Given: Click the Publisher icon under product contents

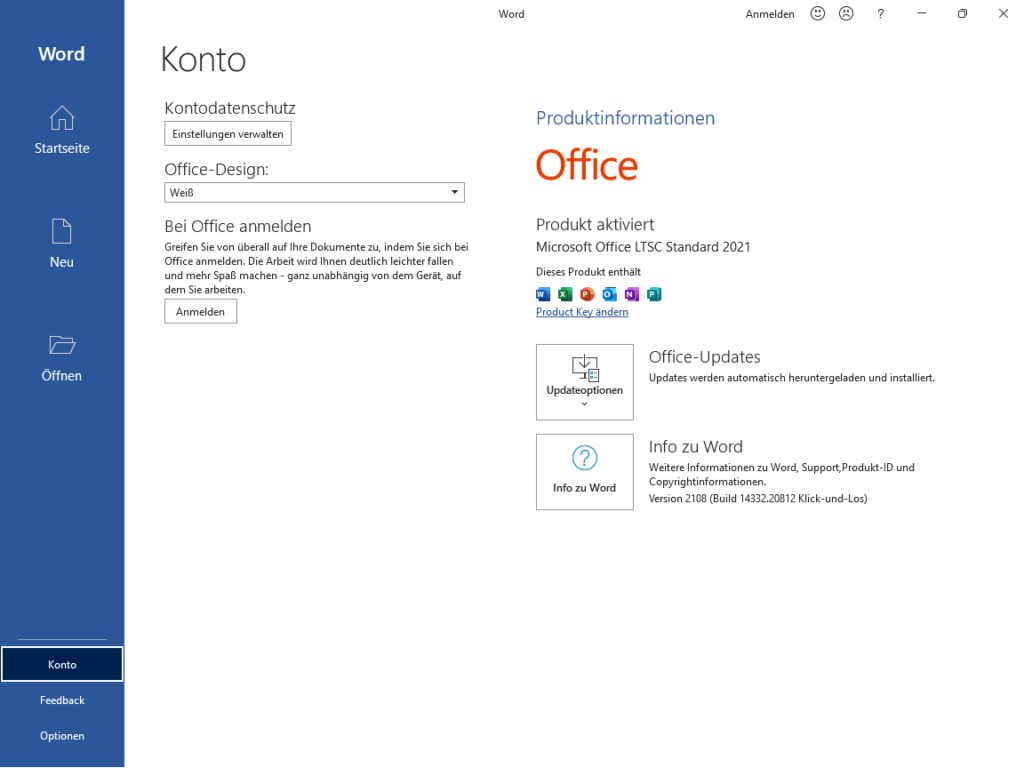Looking at the screenshot, I should click(x=654, y=294).
